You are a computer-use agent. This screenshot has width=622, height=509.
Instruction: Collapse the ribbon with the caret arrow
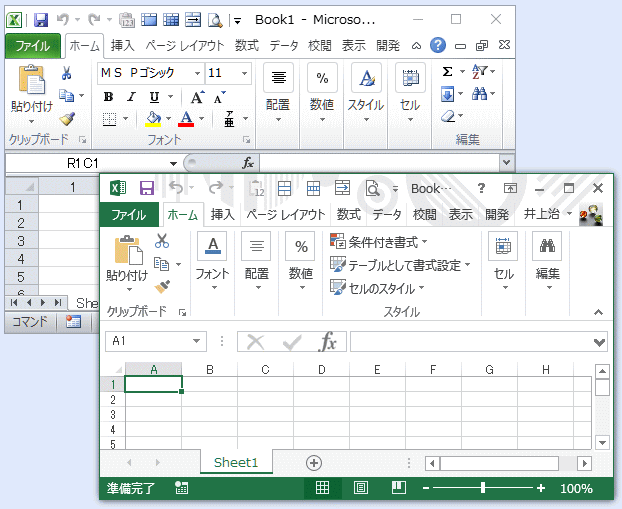click(599, 313)
